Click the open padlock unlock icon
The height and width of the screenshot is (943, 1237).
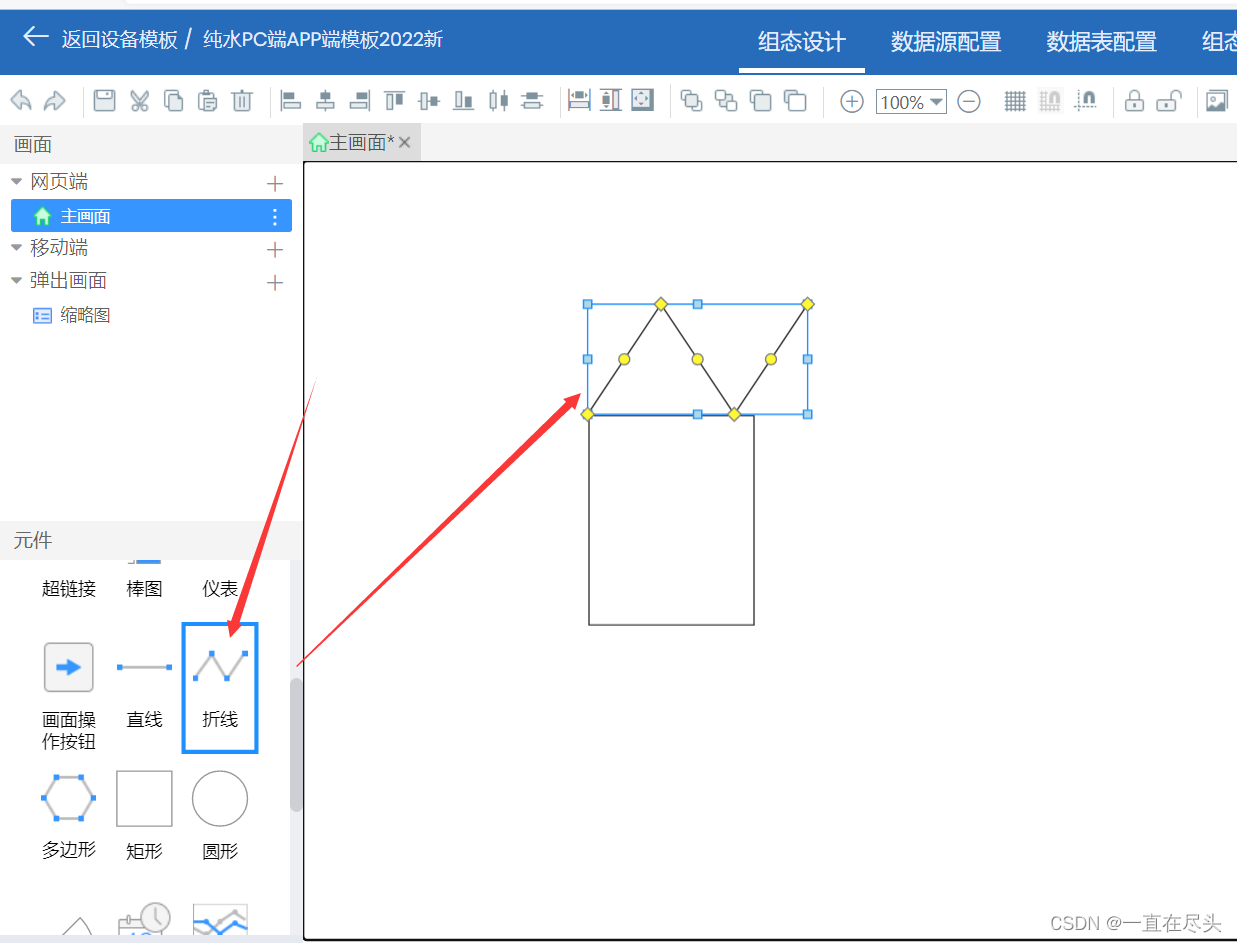pos(1169,101)
